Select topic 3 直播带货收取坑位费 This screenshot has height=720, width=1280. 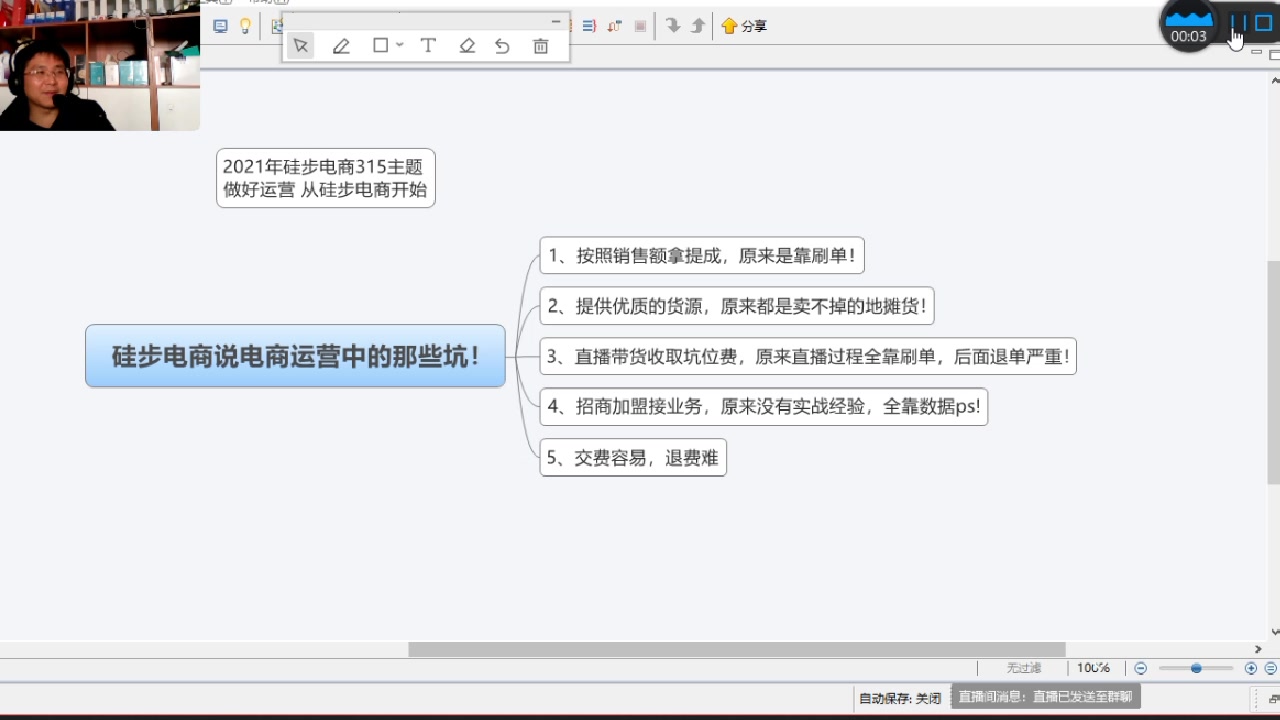(x=808, y=356)
